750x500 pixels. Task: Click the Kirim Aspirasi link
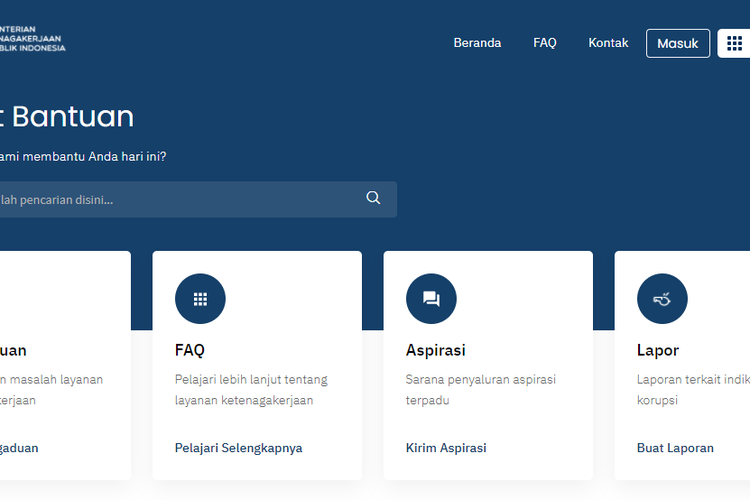coord(446,448)
